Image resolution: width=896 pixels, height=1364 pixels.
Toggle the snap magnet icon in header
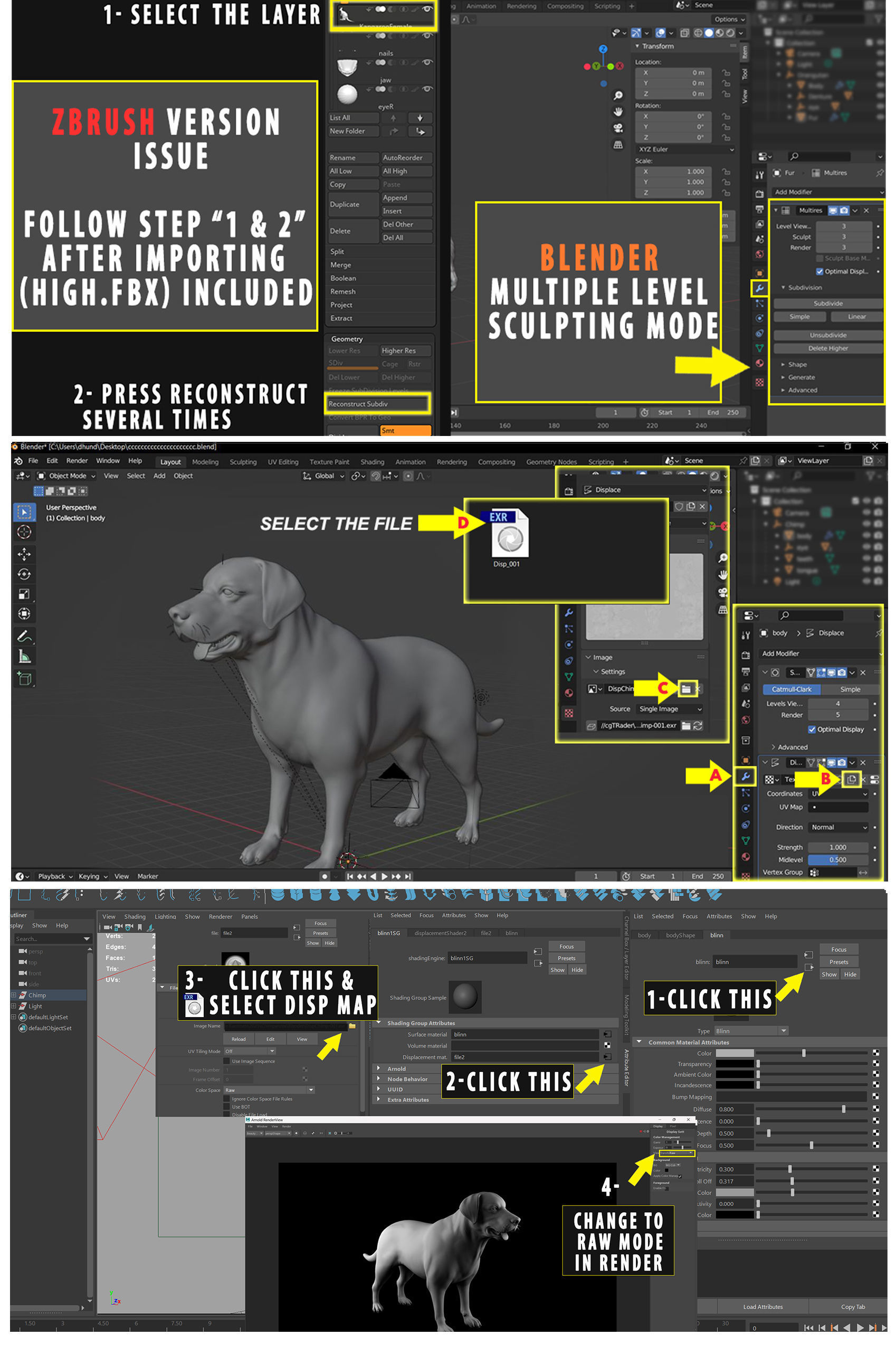375,476
